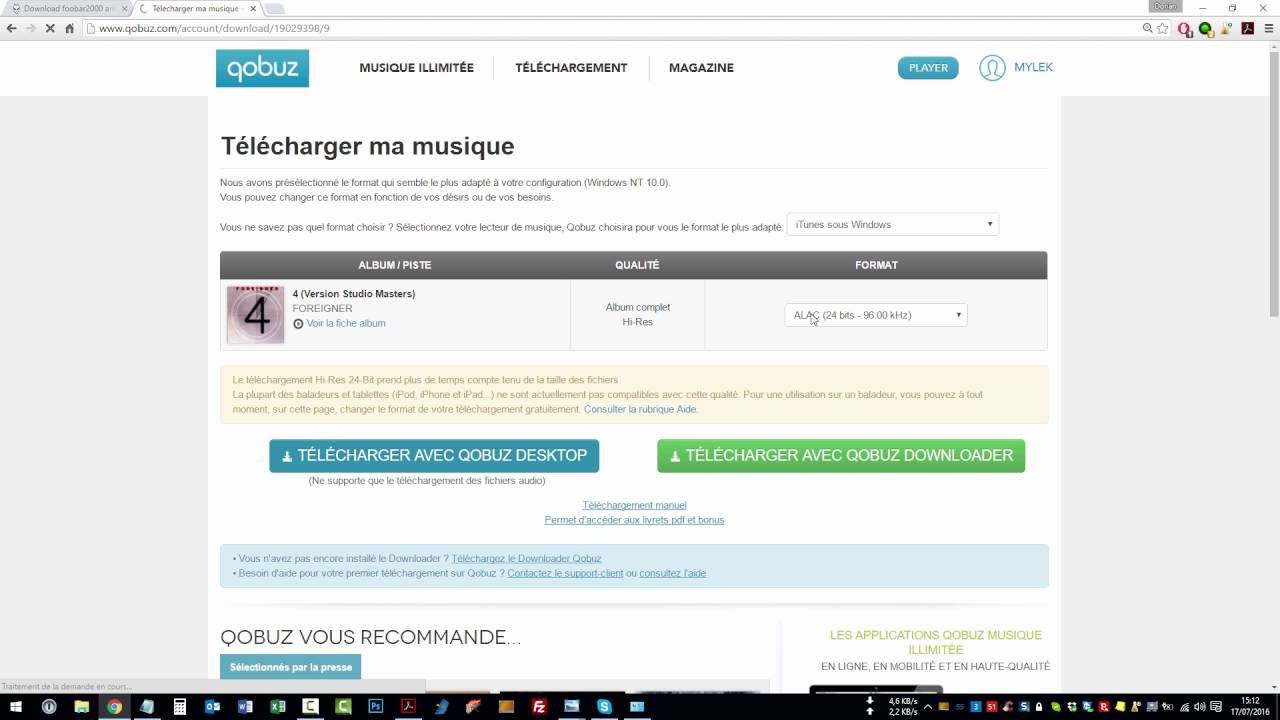The height and width of the screenshot is (720, 1280).
Task: Bookmark this page with the star icon
Action: [x=1163, y=28]
